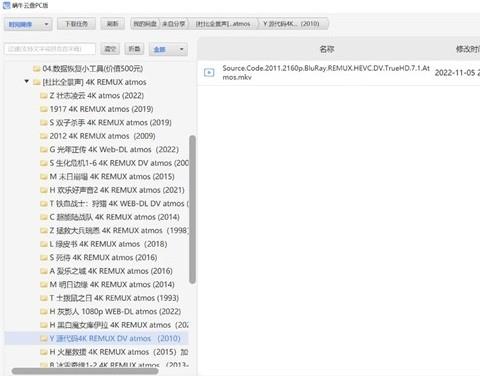Open 'L 绿皮书 4K REMUX atmos (2018)'

[108, 244]
